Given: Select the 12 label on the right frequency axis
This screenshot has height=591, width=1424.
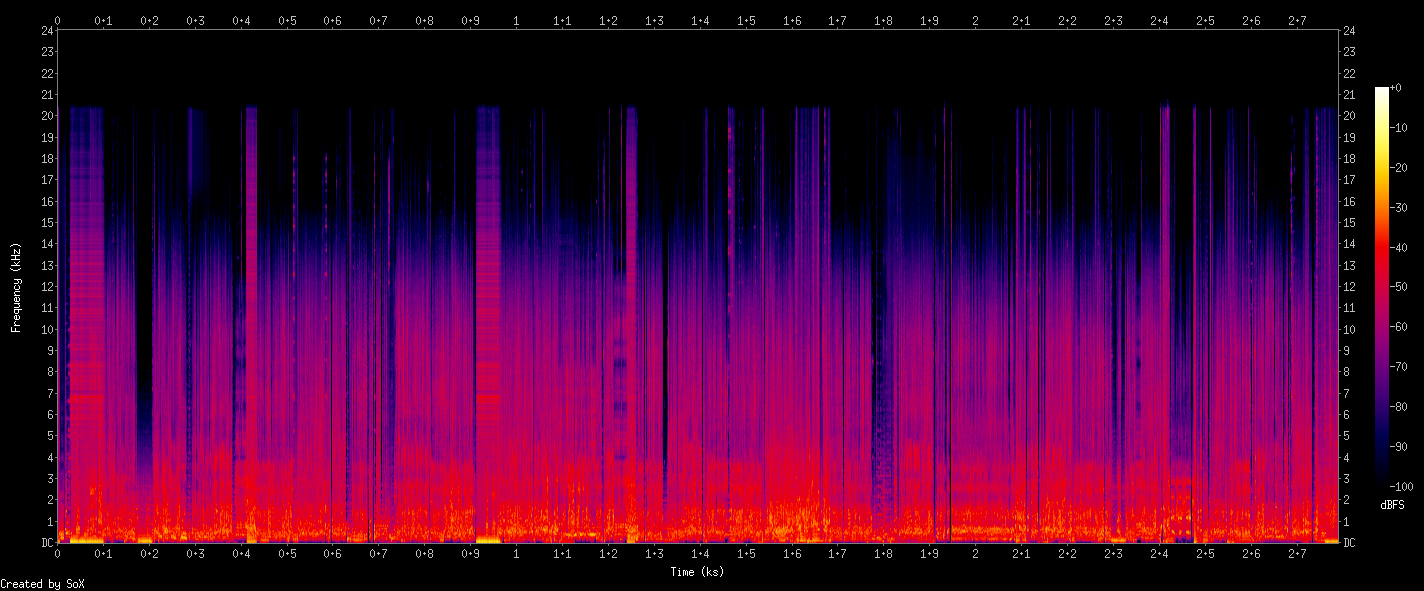Looking at the screenshot, I should [x=1348, y=287].
